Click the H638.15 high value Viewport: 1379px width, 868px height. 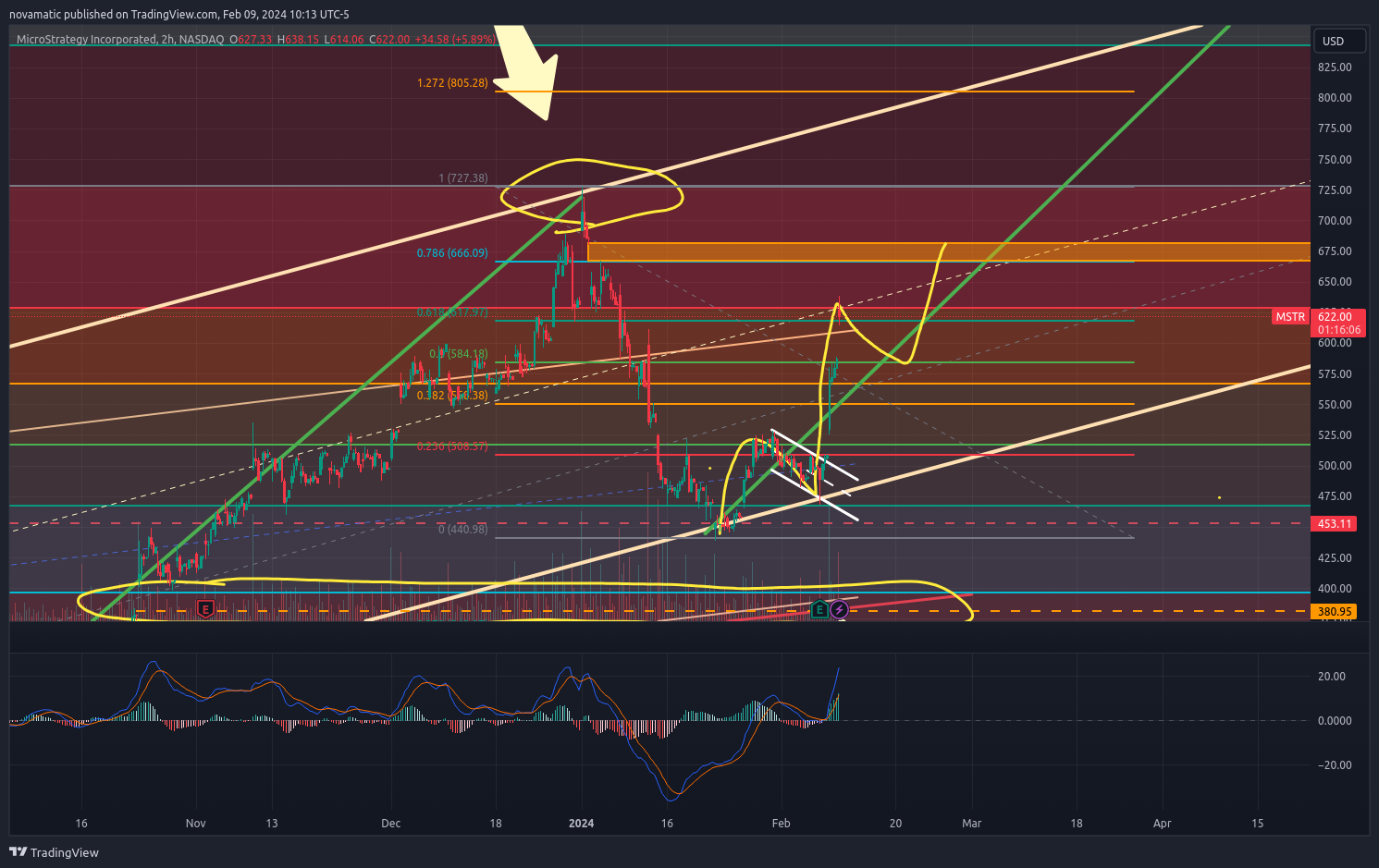pyautogui.click(x=299, y=40)
